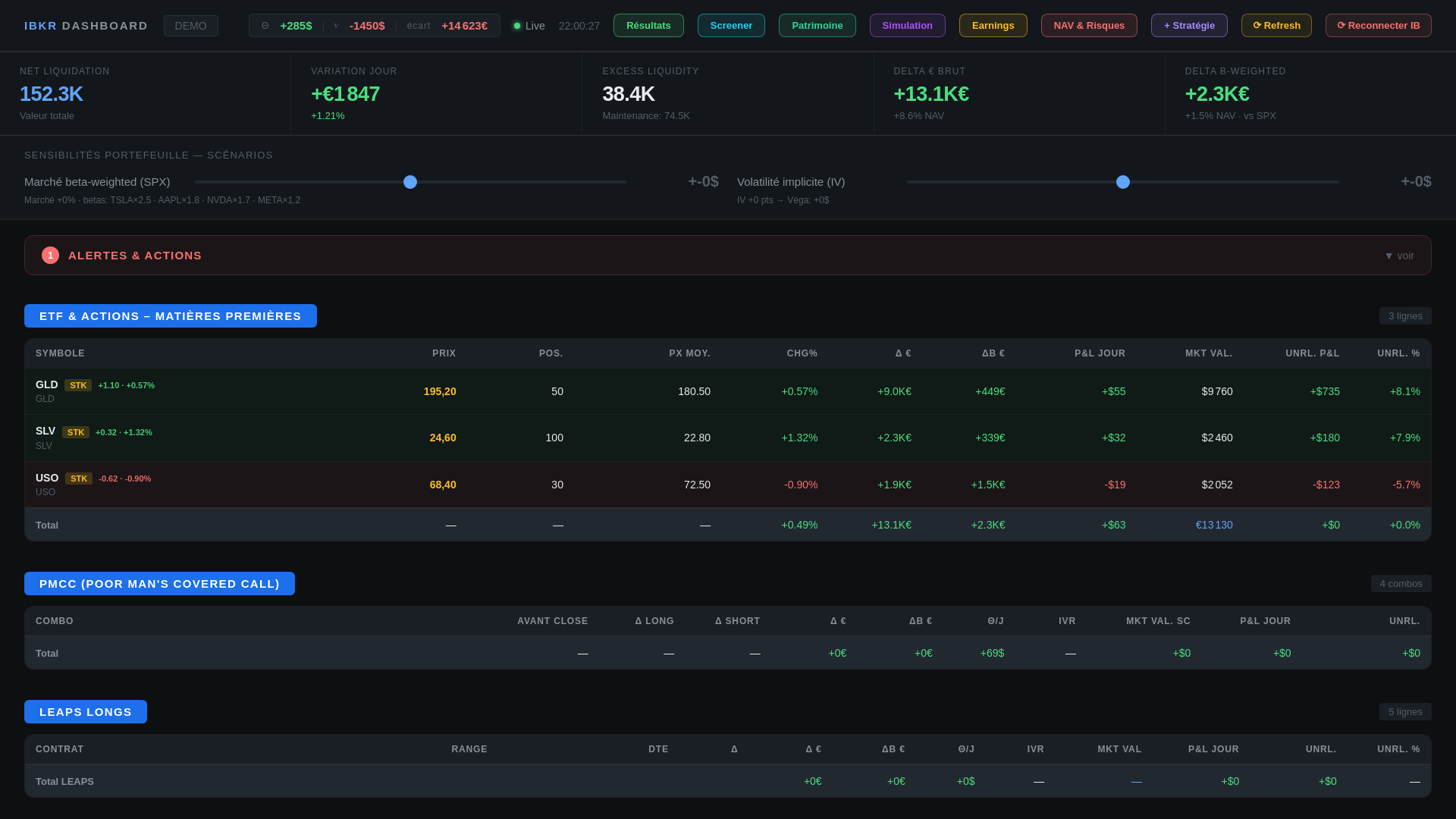1456x819 pixels.
Task: Collapse the LEAPS Longs section header
Action: [x=86, y=712]
